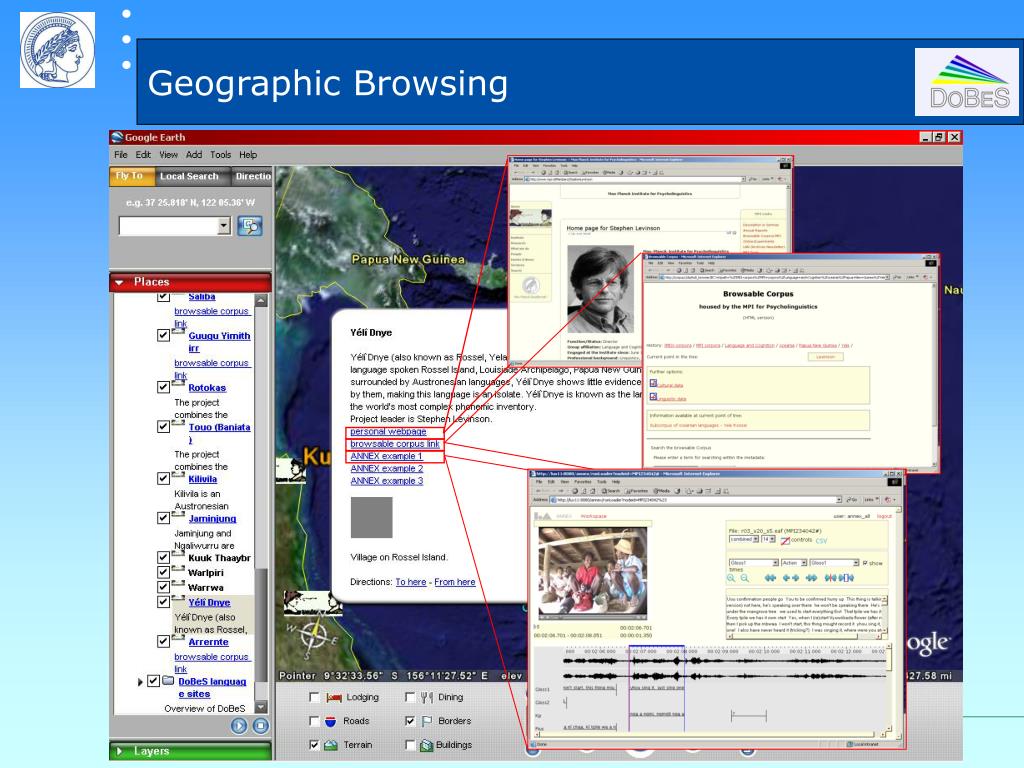Select the Jaminjung place link
Screen dimensions: 1024x768
pos(212,519)
